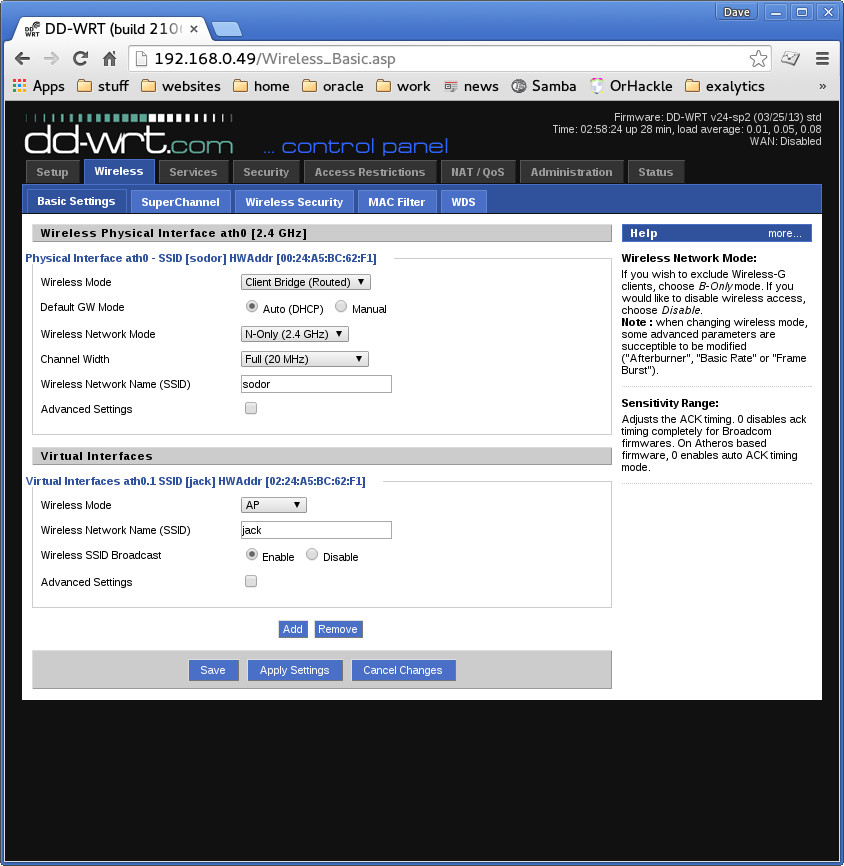The image size is (844, 866).
Task: Click the jack SSID input field
Action: (x=316, y=530)
